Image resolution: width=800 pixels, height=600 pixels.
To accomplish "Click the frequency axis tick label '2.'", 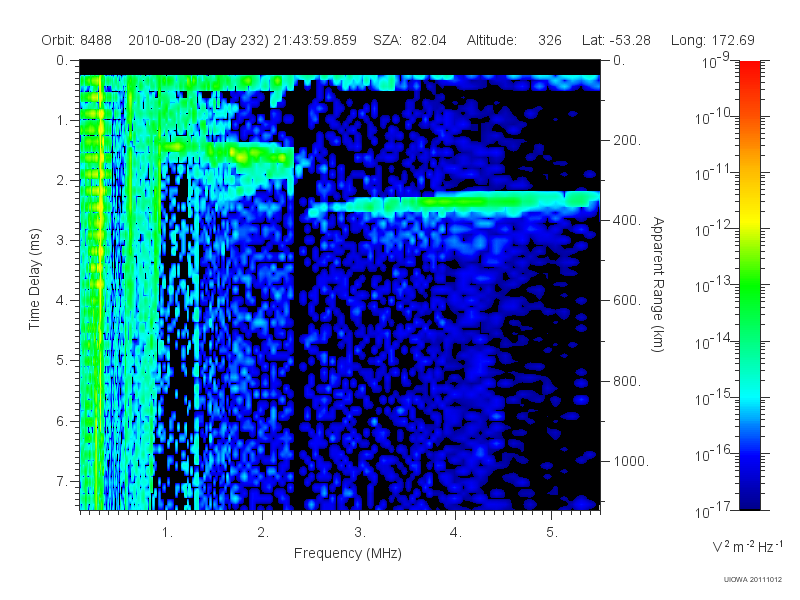I will [263, 533].
